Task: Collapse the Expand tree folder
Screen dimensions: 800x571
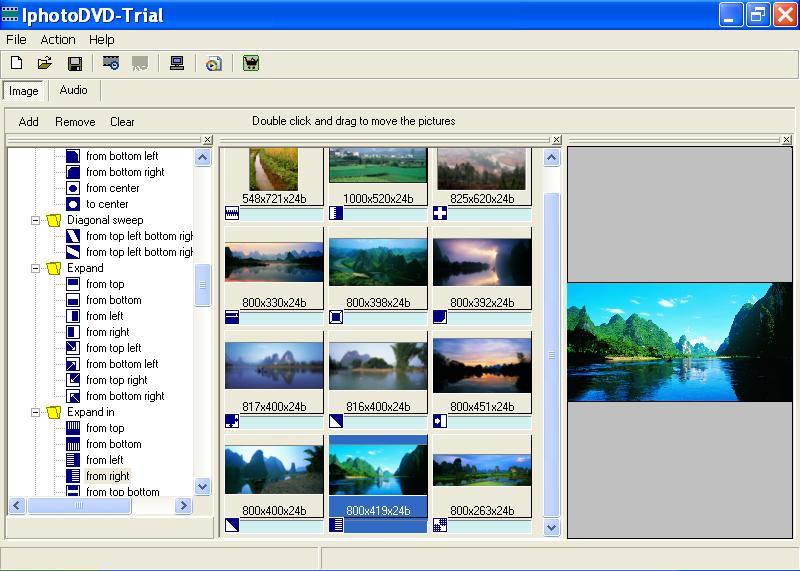Action: [x=36, y=268]
